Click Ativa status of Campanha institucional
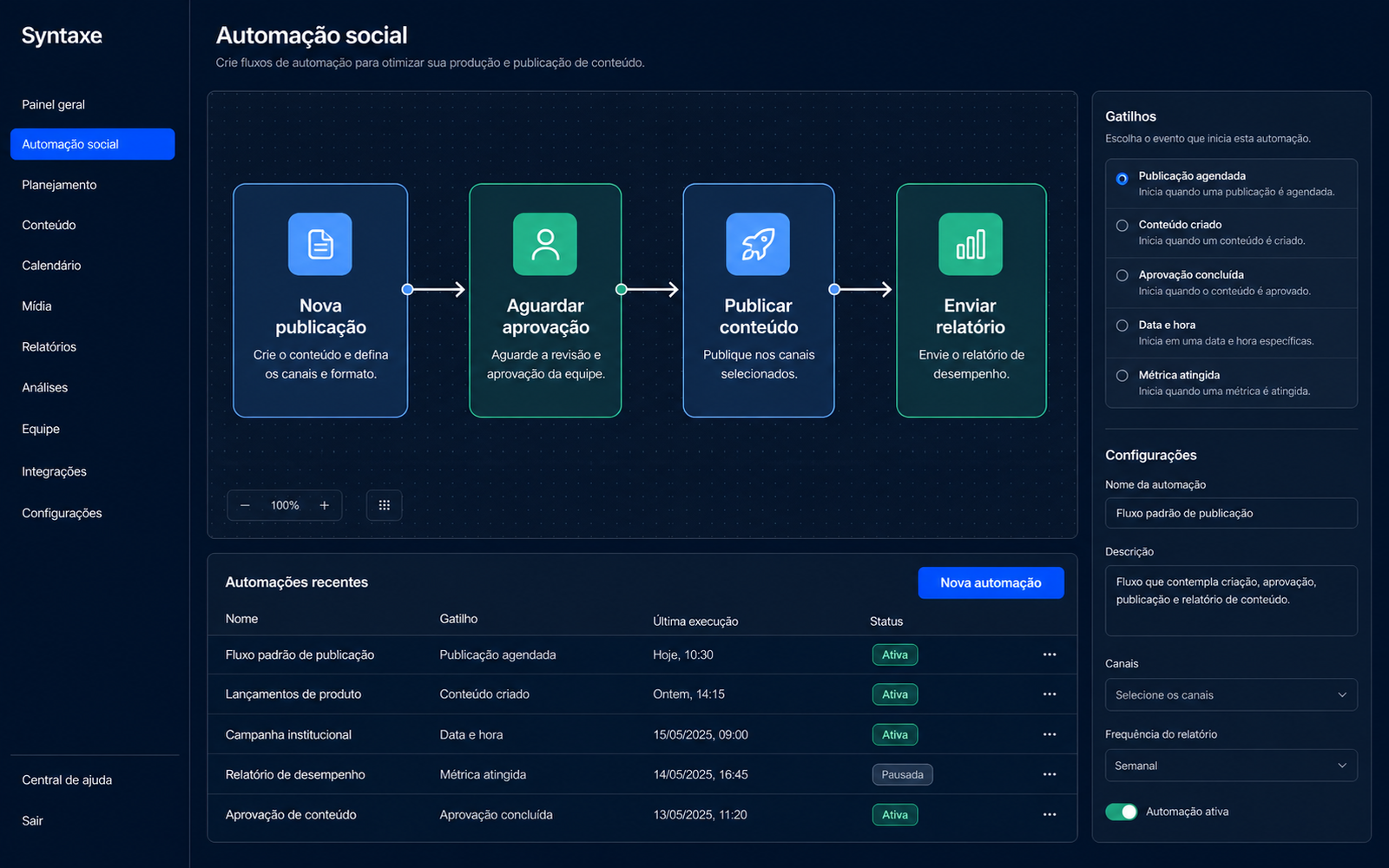This screenshot has height=868, width=1389. [x=895, y=734]
